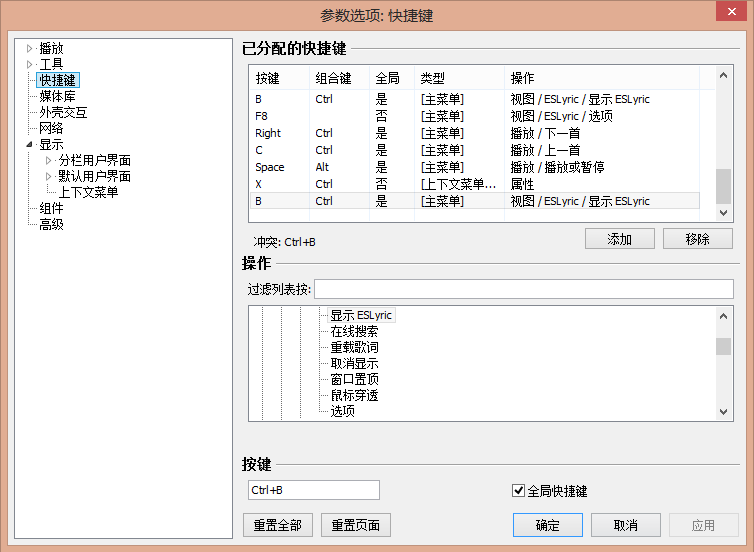Select 媒体库 in the settings tree

(57, 96)
